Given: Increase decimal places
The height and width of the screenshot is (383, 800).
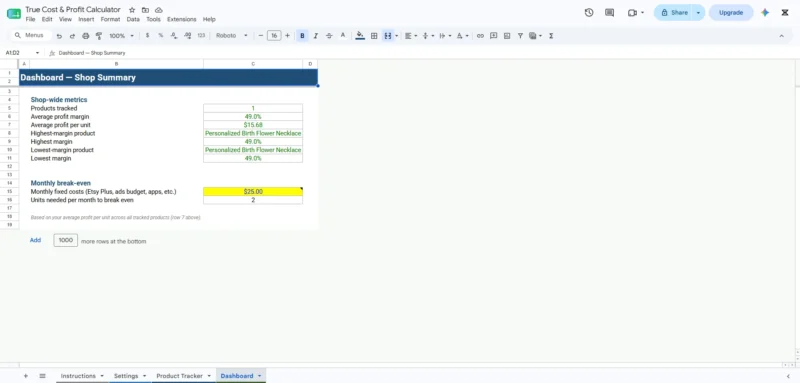Looking at the screenshot, I should [187, 36].
